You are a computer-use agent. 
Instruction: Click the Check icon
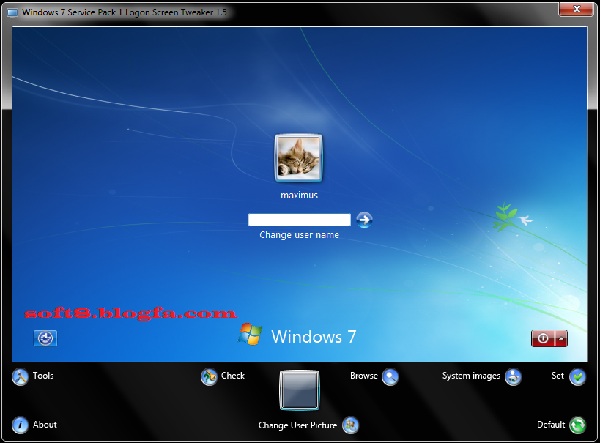pos(209,377)
